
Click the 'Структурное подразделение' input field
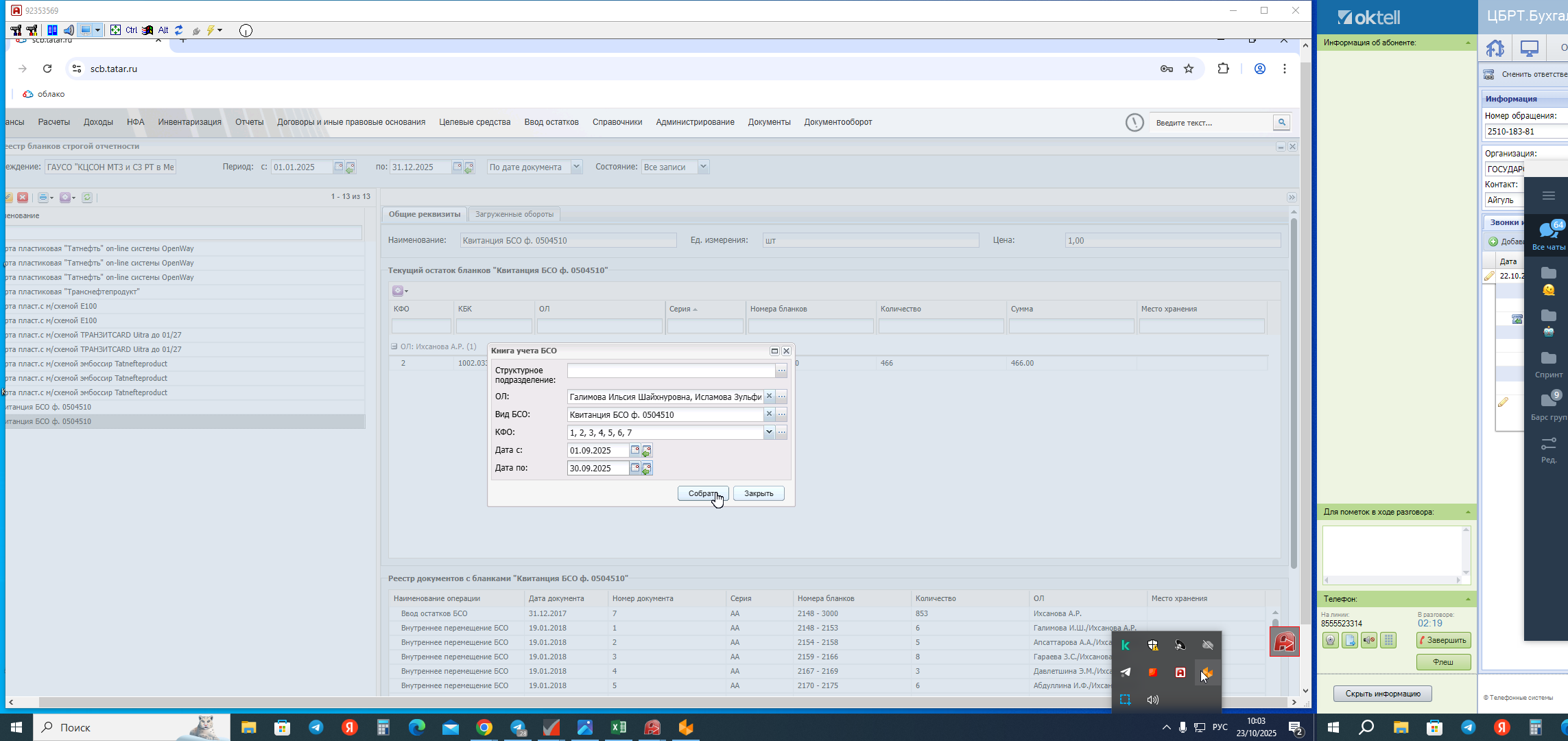670,370
